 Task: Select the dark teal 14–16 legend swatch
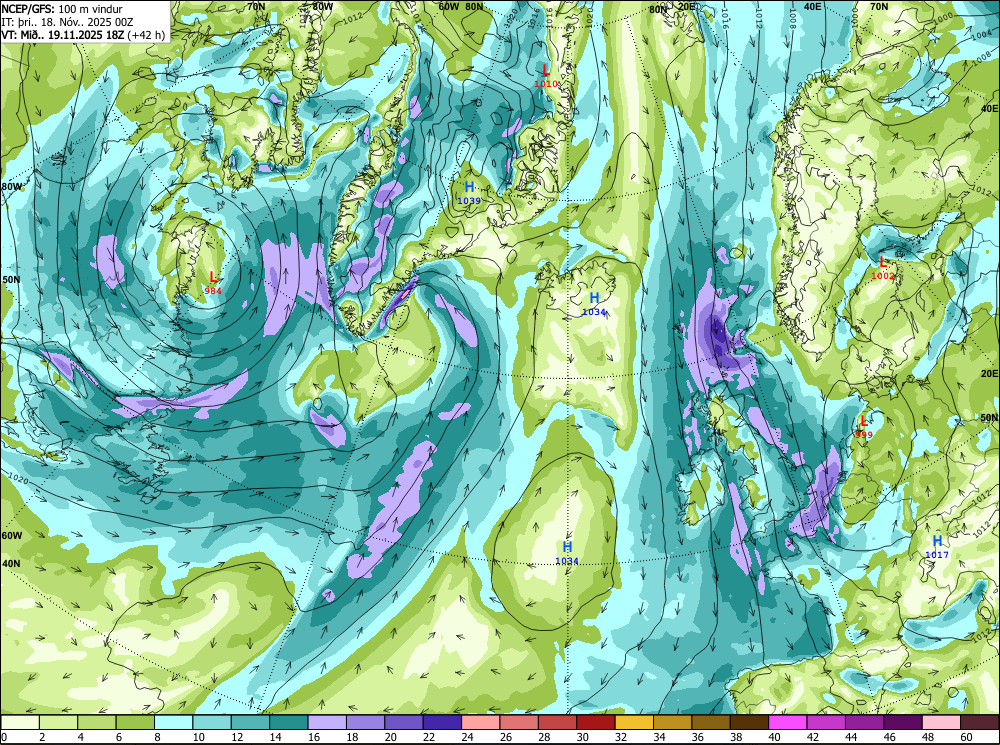click(289, 722)
